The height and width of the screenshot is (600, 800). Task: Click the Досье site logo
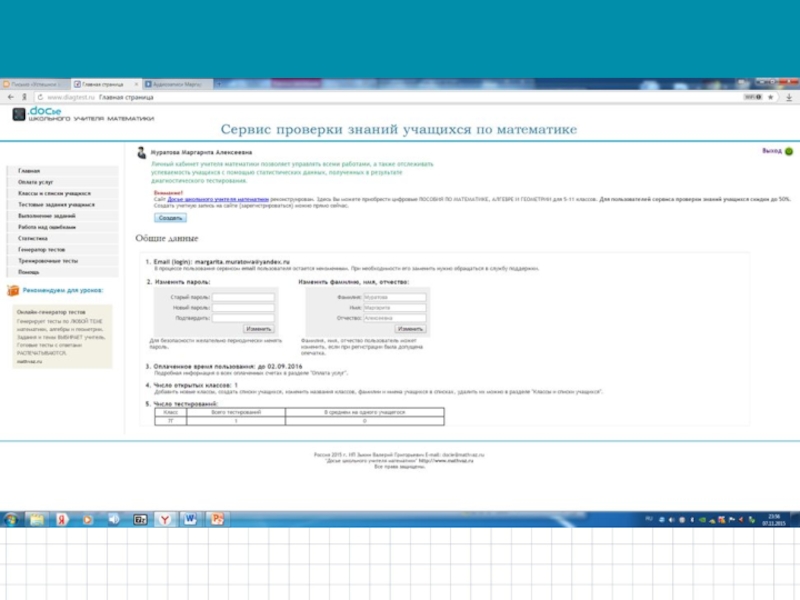click(x=83, y=114)
